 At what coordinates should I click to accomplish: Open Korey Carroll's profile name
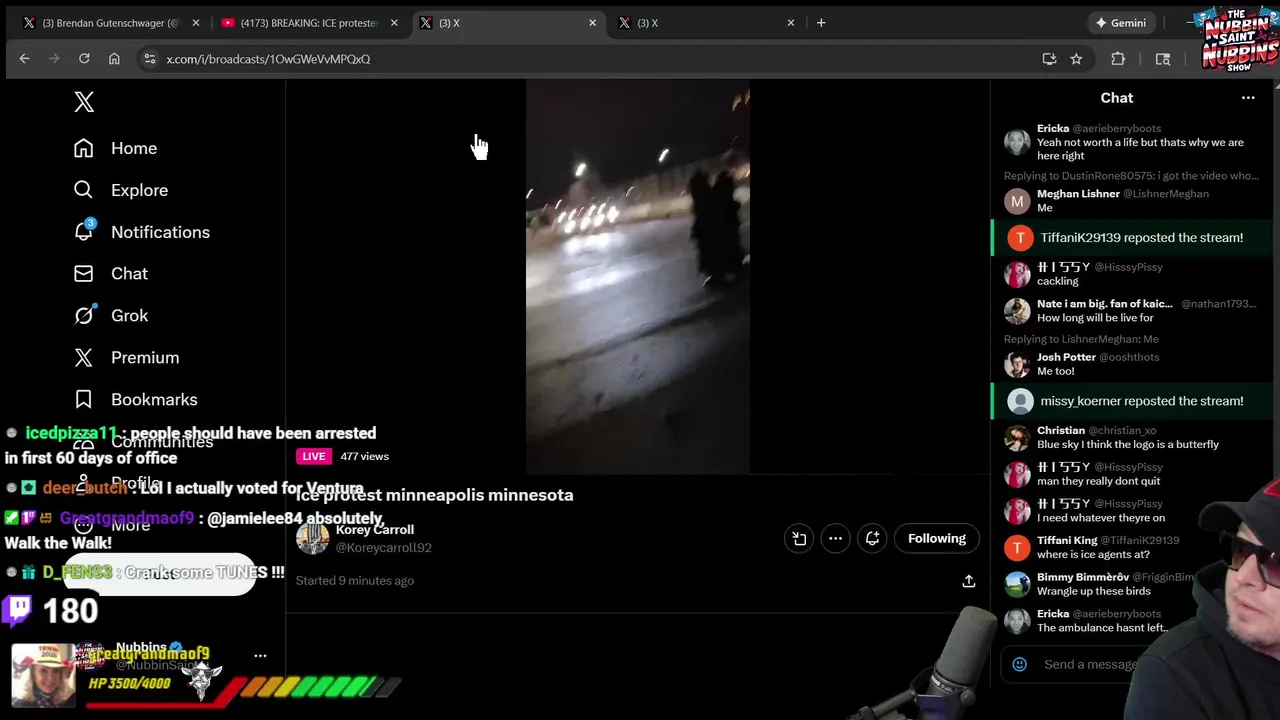(x=375, y=530)
